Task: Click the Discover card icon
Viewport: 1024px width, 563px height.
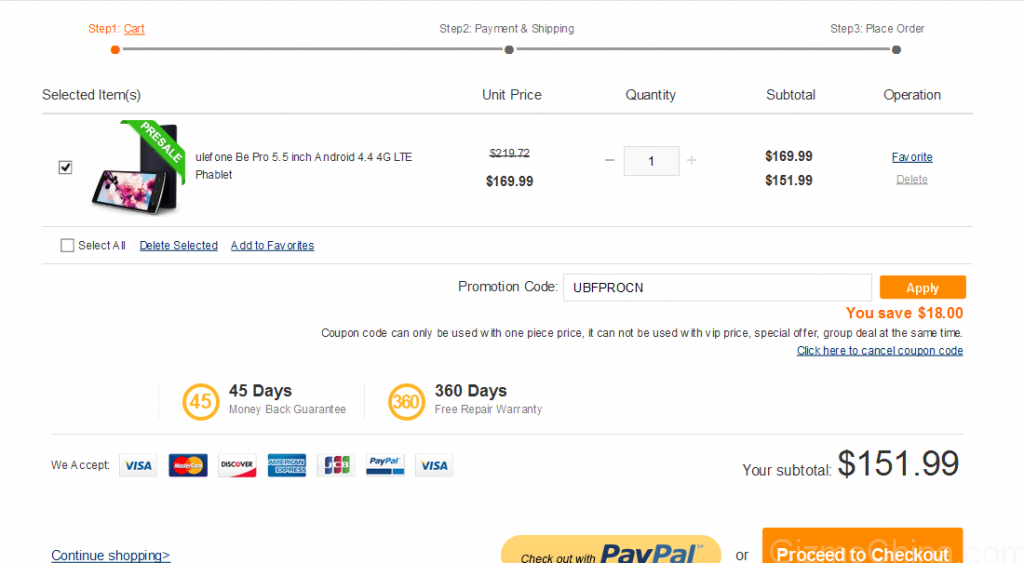Action: point(237,466)
